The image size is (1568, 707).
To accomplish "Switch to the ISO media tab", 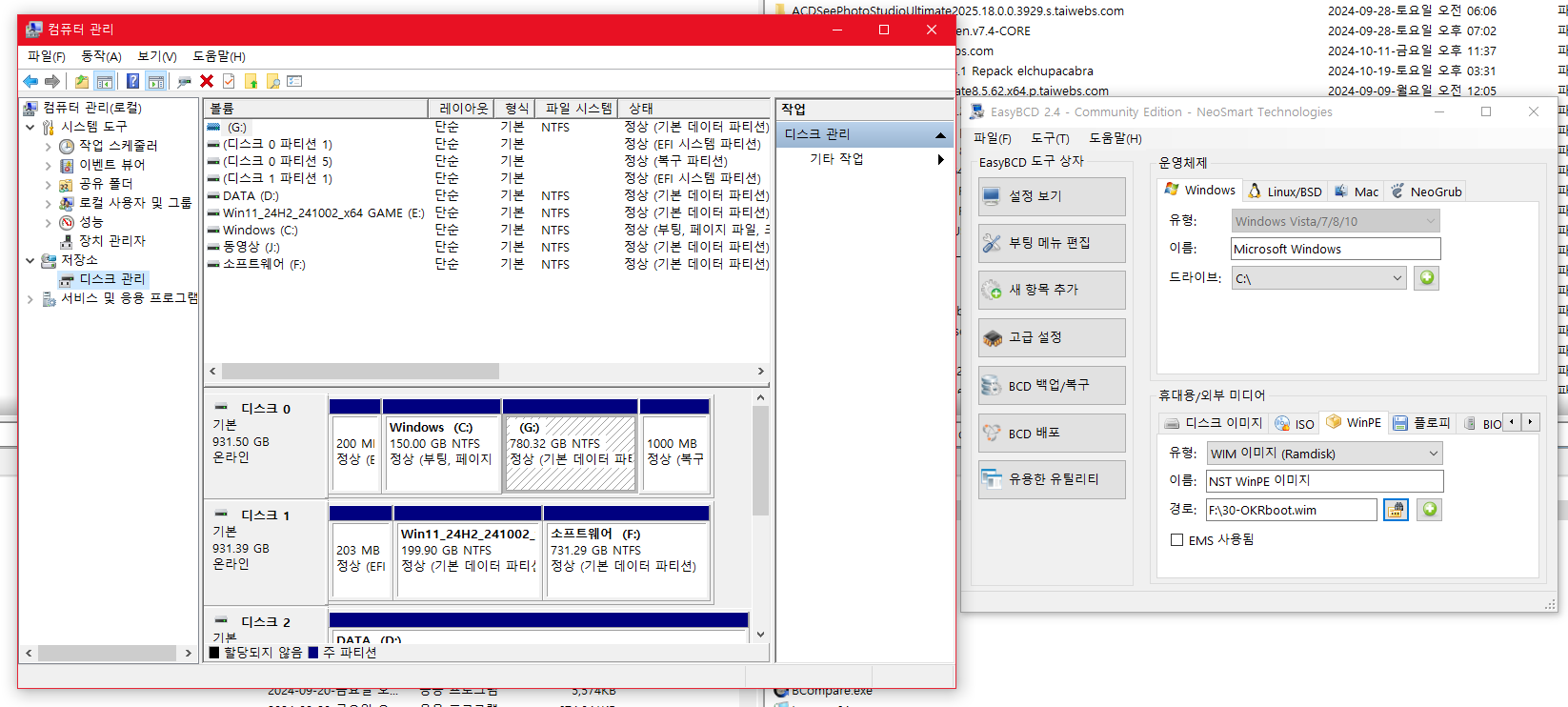I will tap(1295, 424).
